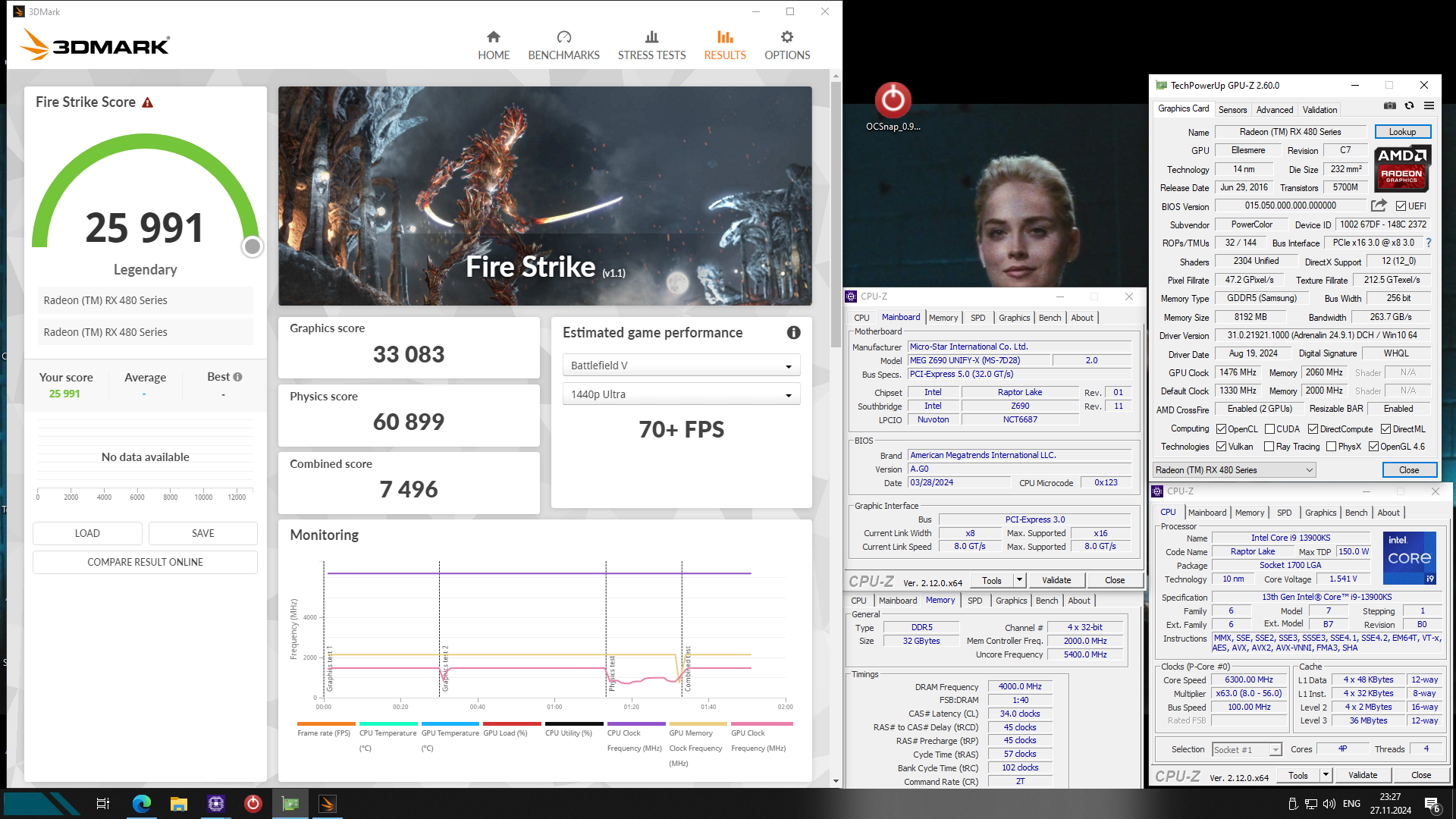The image size is (1456, 819).
Task: Open File Explorer from the taskbar
Action: coord(179,804)
